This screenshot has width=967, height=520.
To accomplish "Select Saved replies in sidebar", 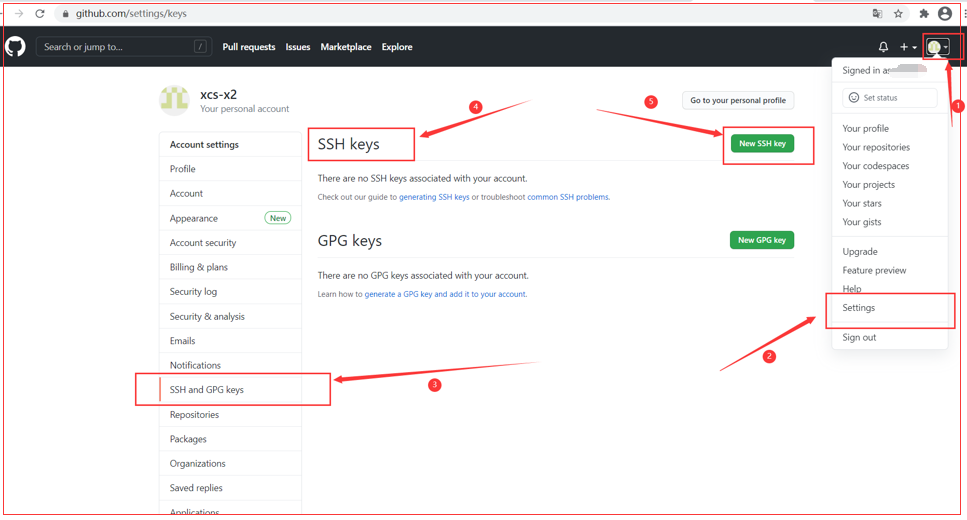I will (230, 488).
